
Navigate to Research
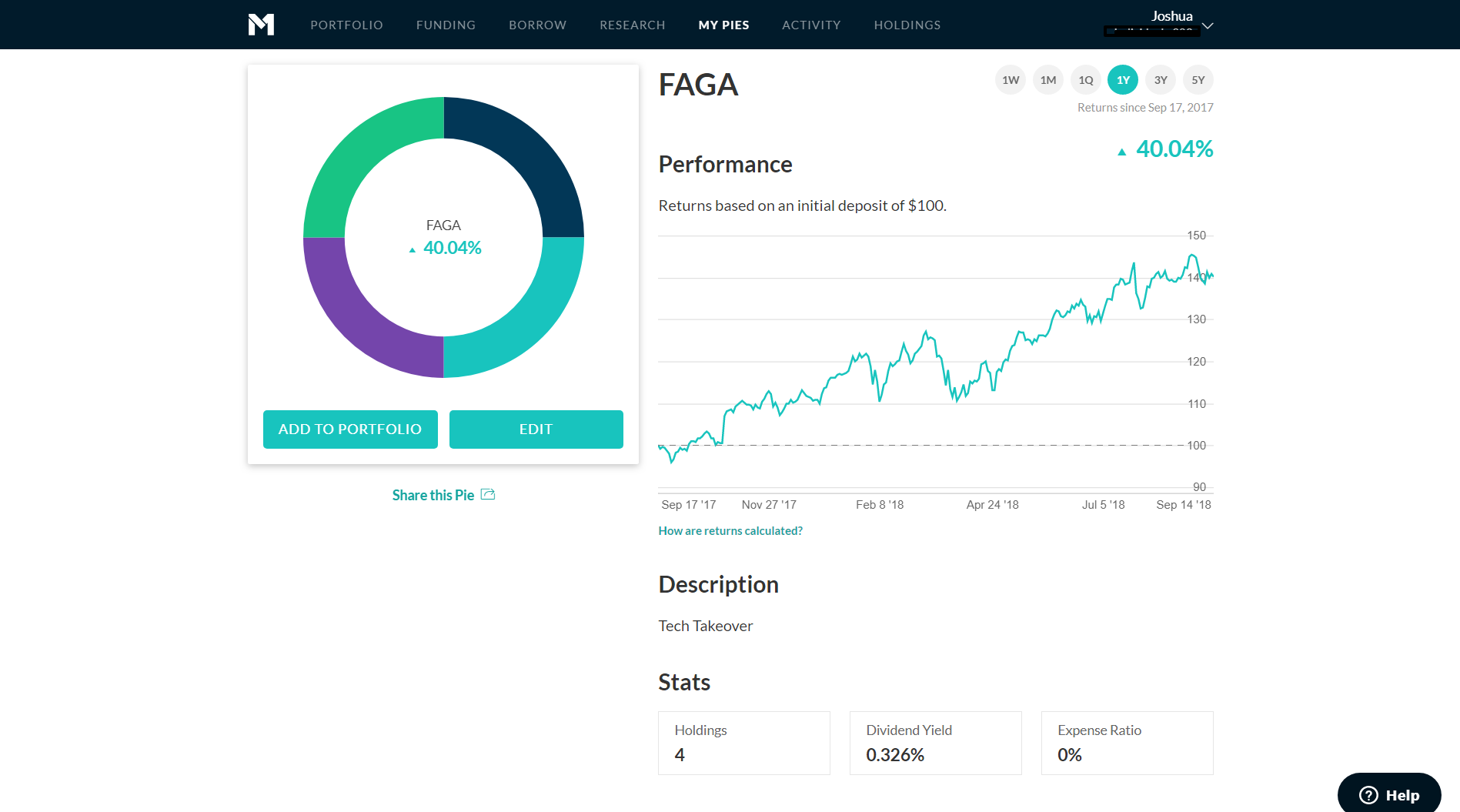[x=632, y=25]
